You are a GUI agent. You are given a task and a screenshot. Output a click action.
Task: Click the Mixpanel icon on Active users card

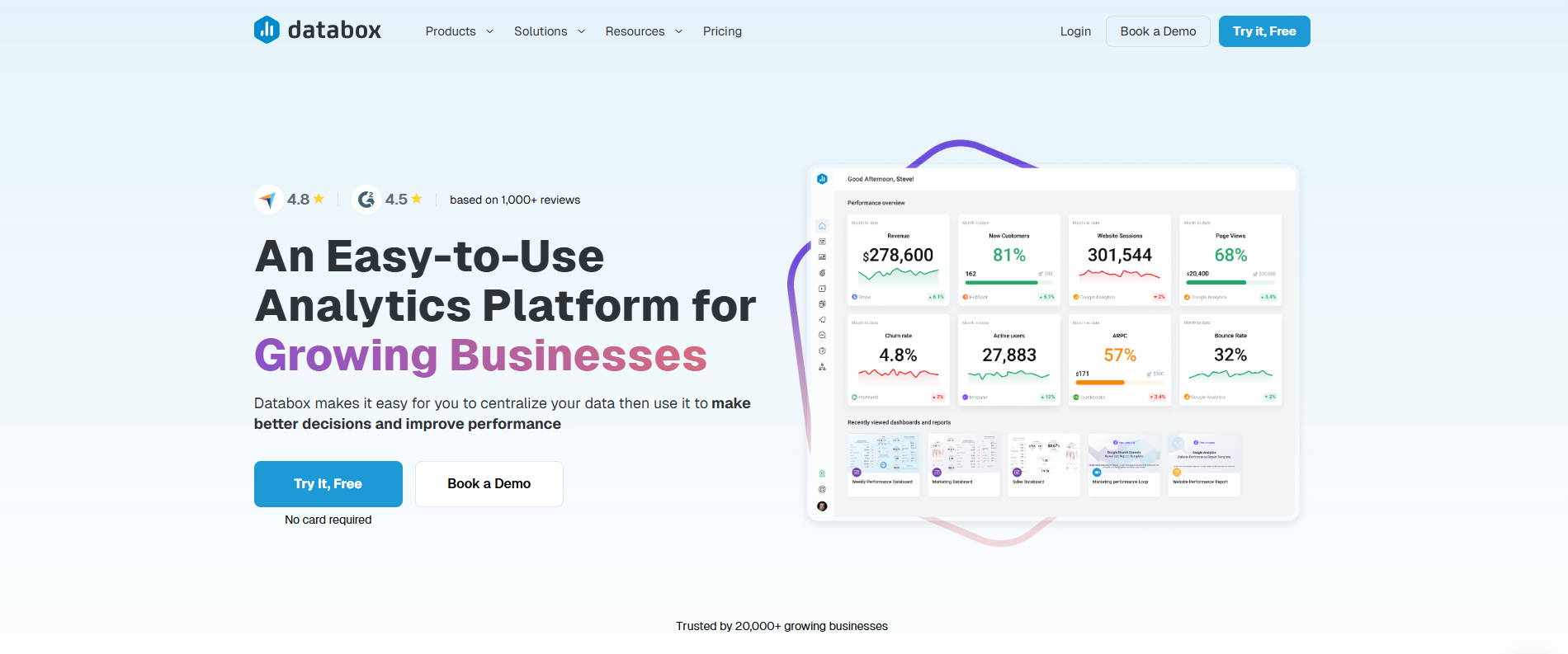(x=966, y=397)
